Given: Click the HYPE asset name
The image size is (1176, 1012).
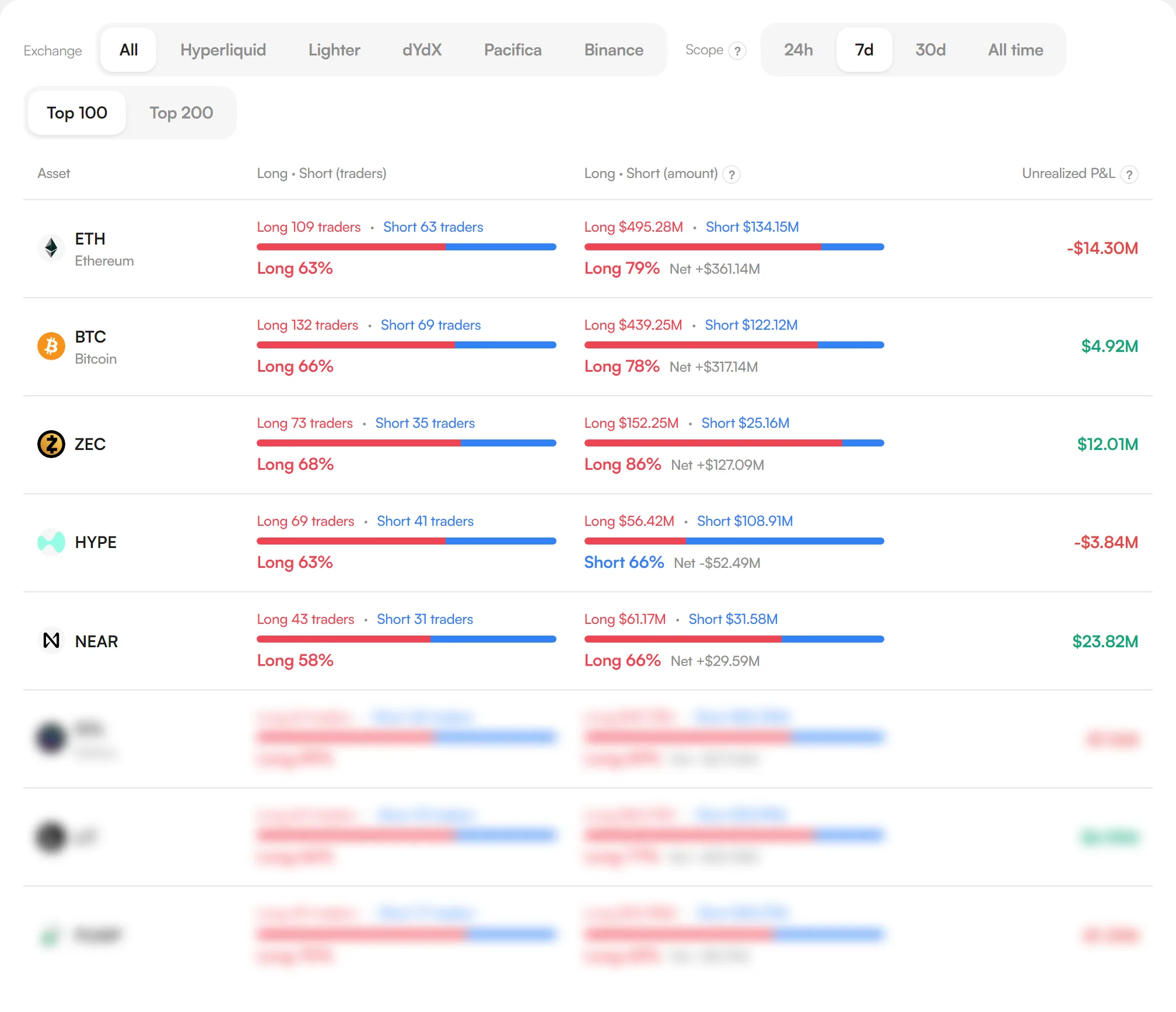Looking at the screenshot, I should coord(96,542).
